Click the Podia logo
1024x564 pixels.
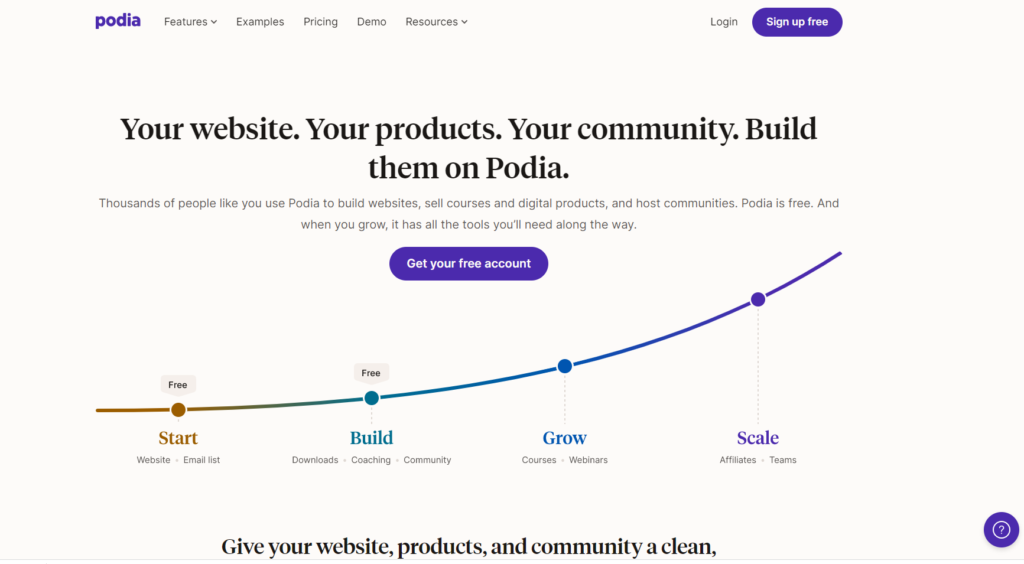coord(118,21)
